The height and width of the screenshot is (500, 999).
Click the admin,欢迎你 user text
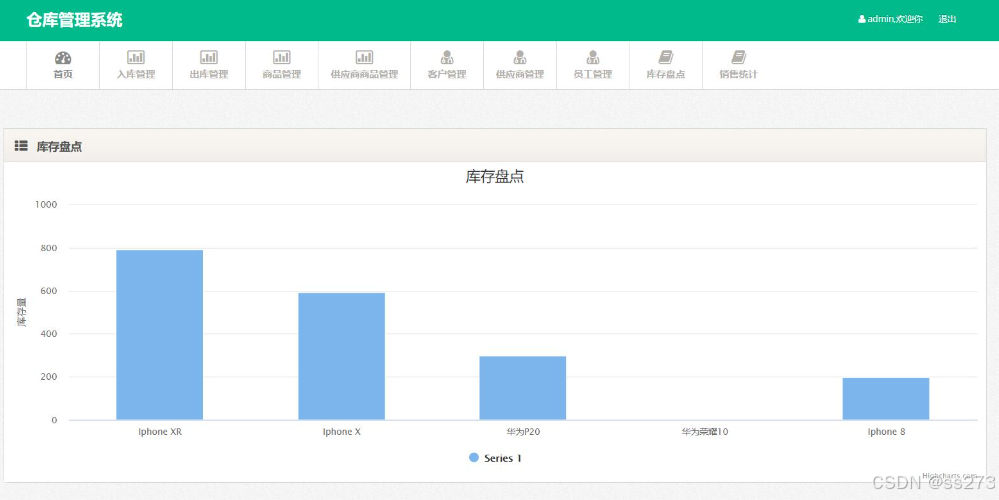pyautogui.click(x=895, y=19)
